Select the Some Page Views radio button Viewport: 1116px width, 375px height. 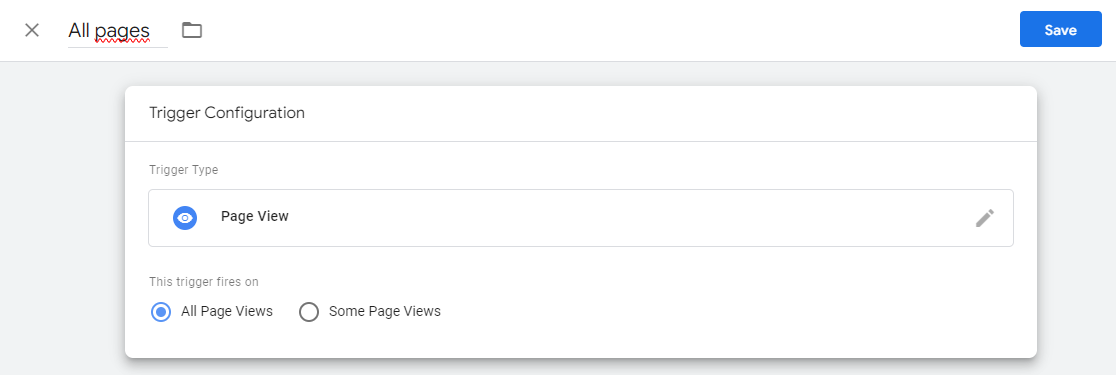pyautogui.click(x=309, y=312)
